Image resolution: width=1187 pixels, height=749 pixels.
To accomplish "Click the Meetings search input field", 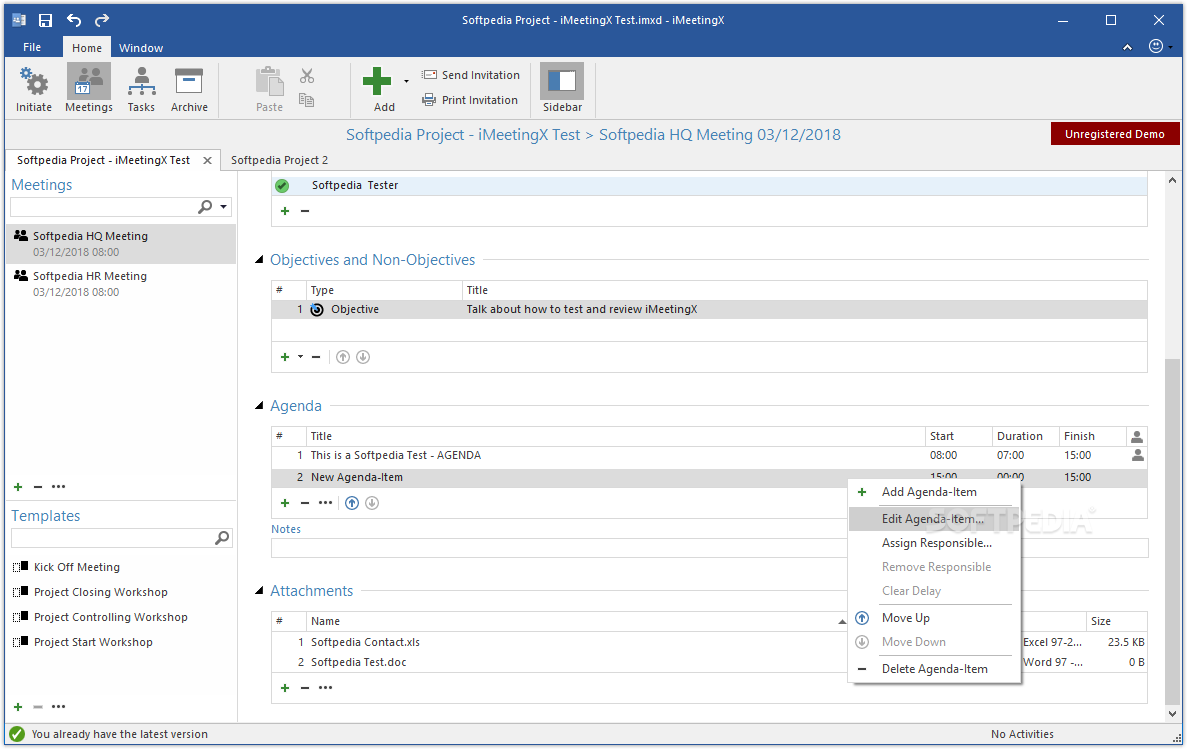I will point(103,207).
